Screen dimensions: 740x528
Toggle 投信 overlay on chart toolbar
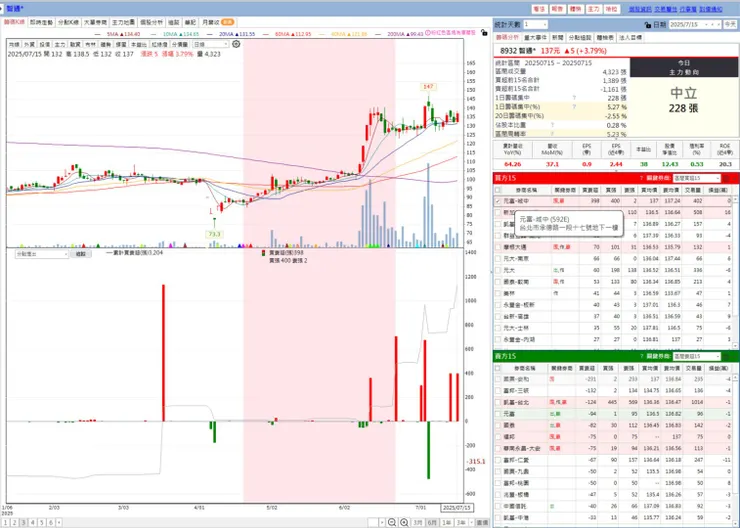point(44,44)
